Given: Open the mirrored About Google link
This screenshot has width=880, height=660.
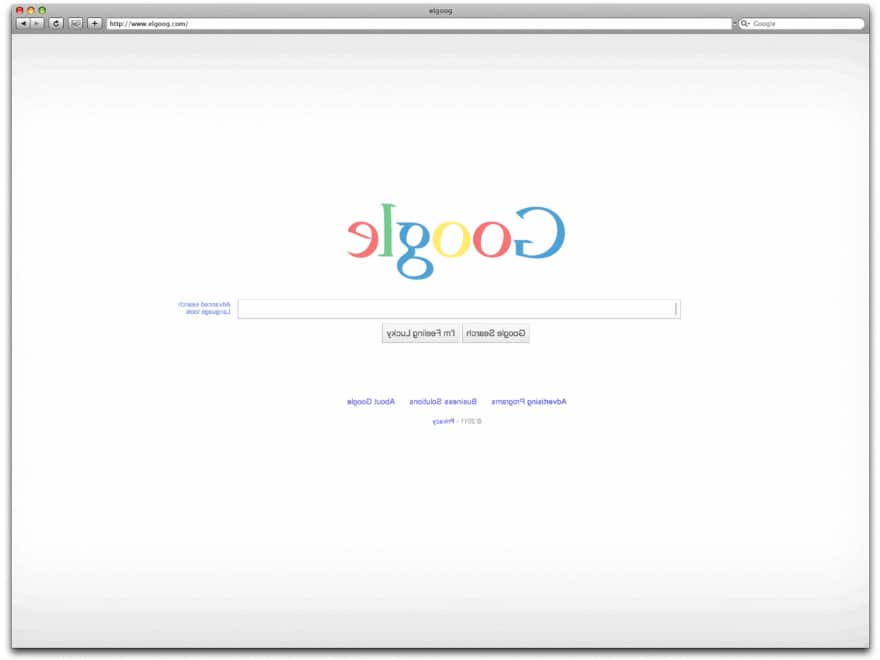Looking at the screenshot, I should 371,402.
